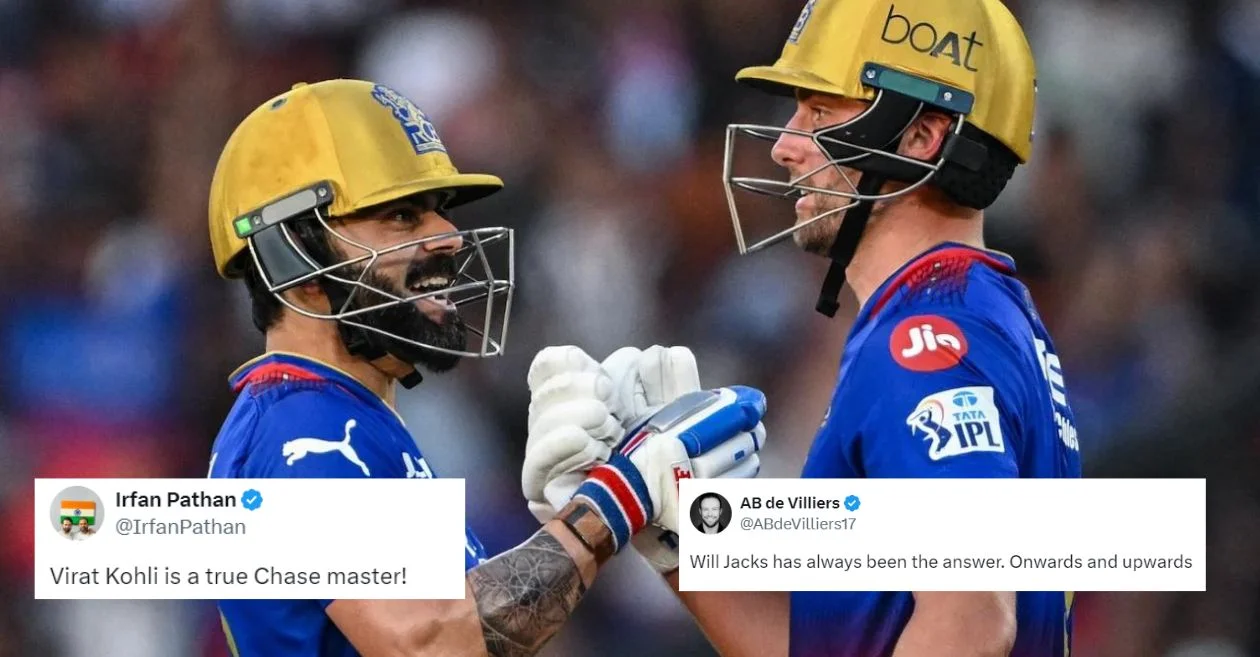Click Irfan Pathan's profile avatar
This screenshot has width=1260, height=657.
pos(77,513)
